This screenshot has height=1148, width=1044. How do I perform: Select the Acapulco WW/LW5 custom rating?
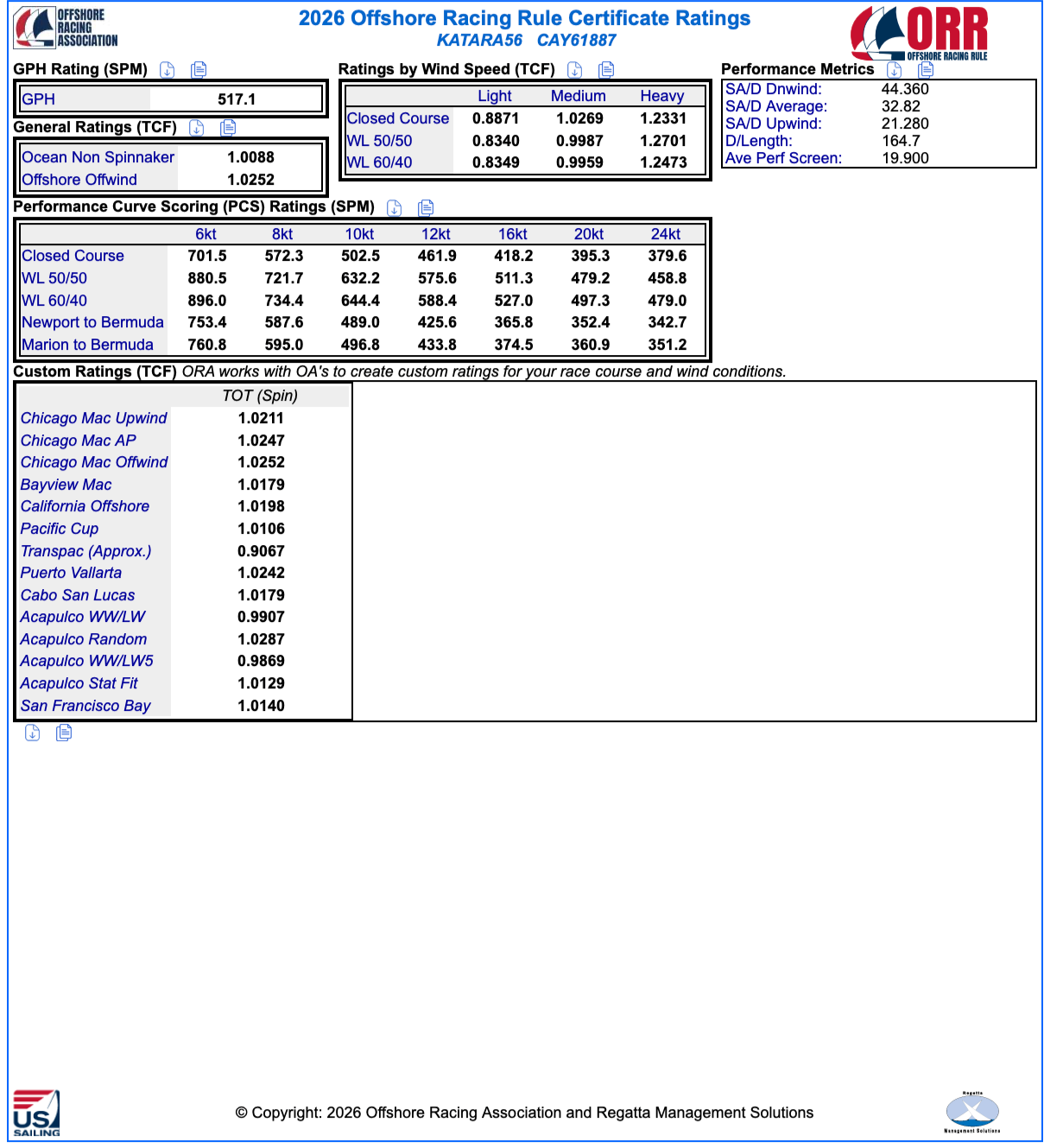click(x=86, y=661)
